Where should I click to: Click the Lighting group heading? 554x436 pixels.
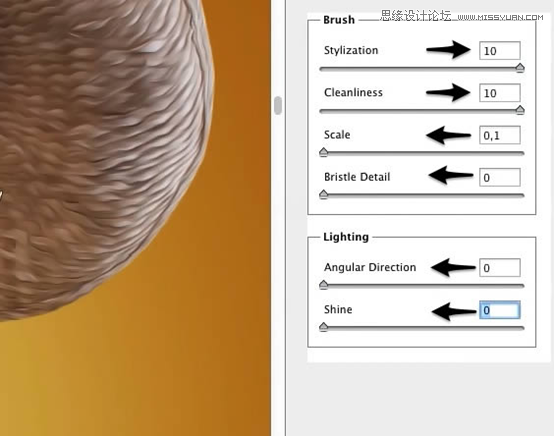click(346, 237)
